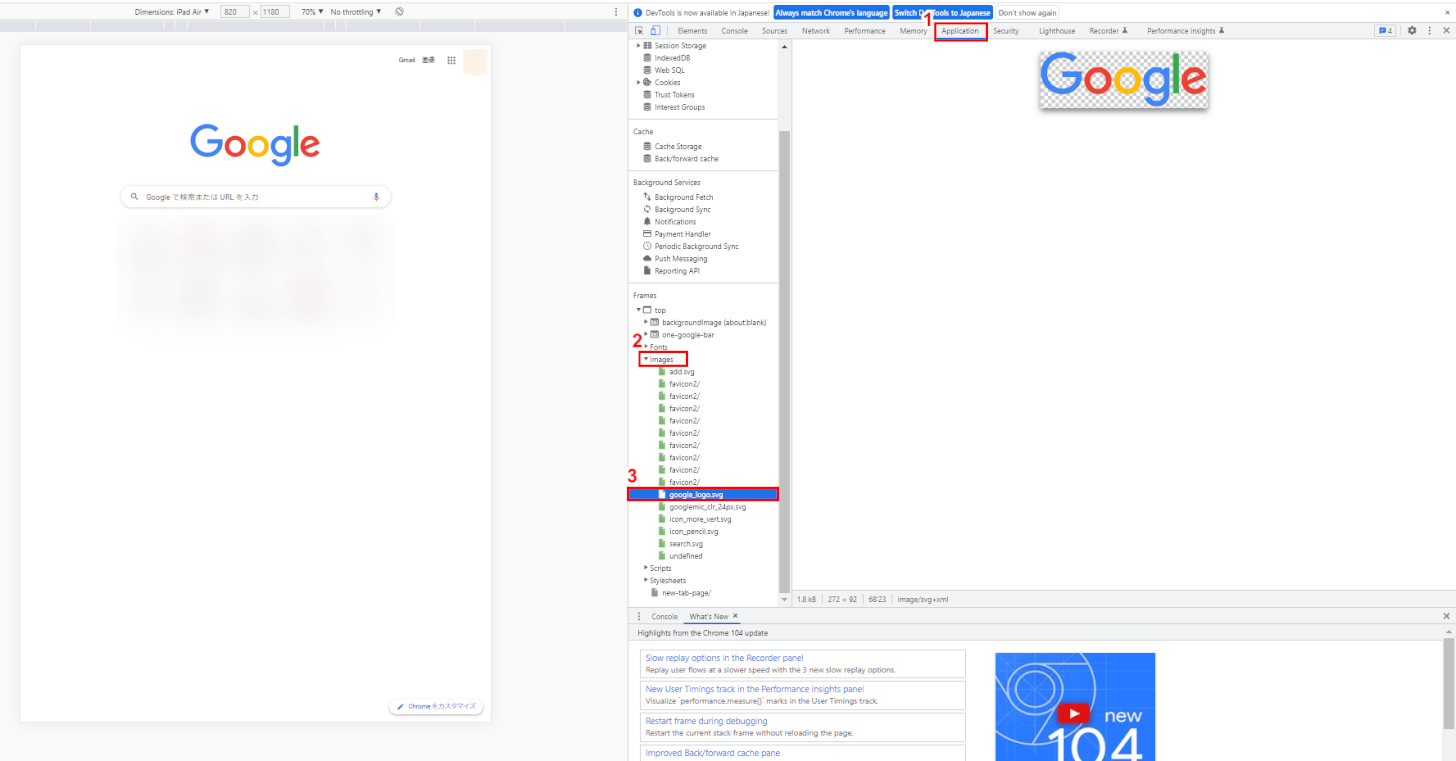The height and width of the screenshot is (761, 1456).
Task: Switch to Console tab in top bar
Action: [735, 31]
